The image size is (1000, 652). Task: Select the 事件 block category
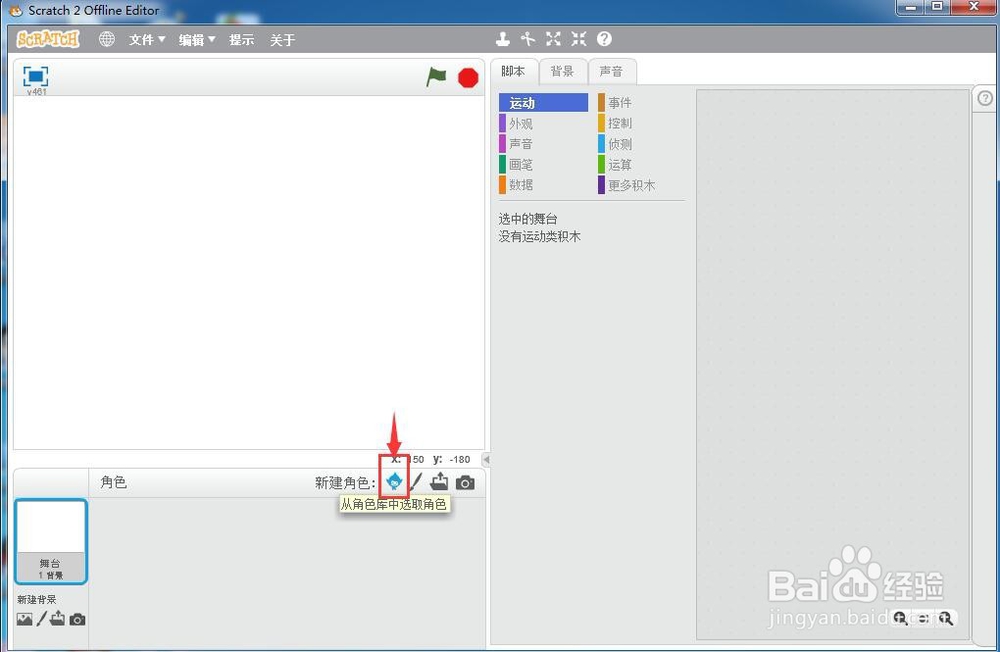[x=620, y=101]
